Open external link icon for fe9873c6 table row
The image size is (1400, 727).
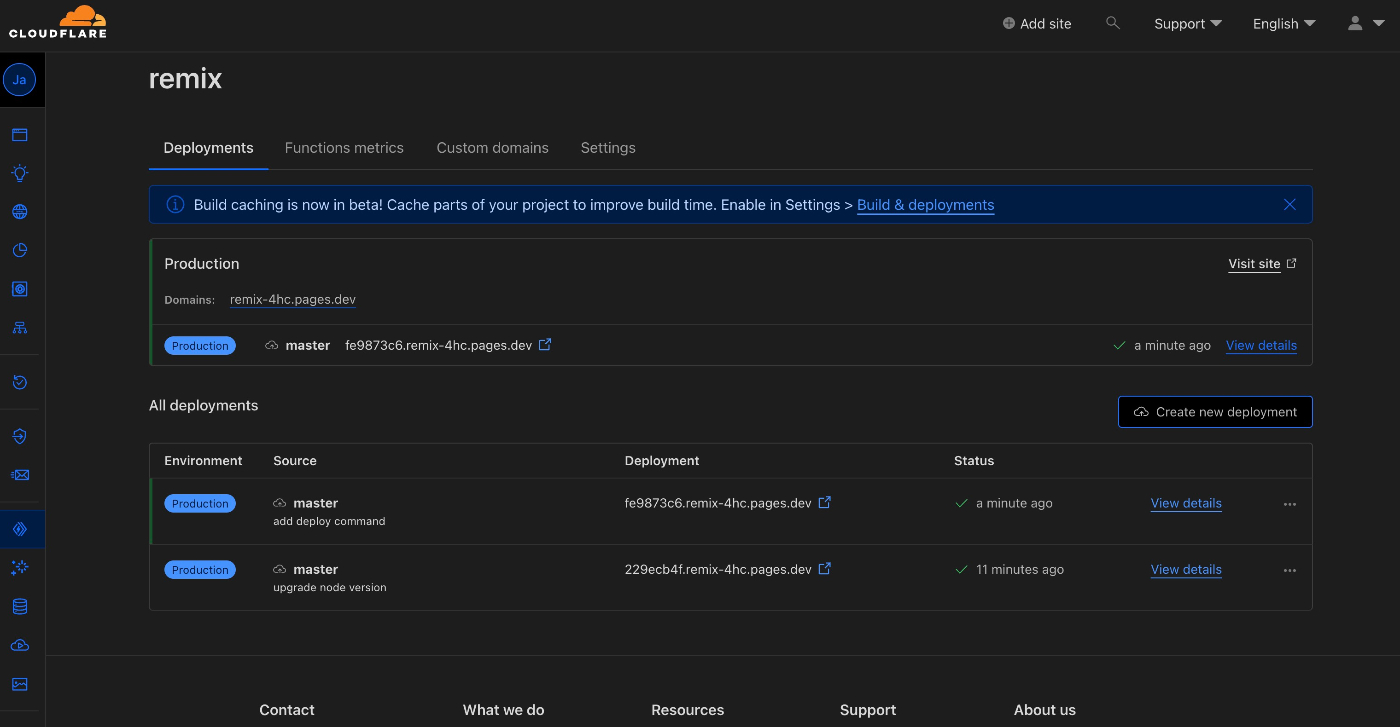point(824,502)
